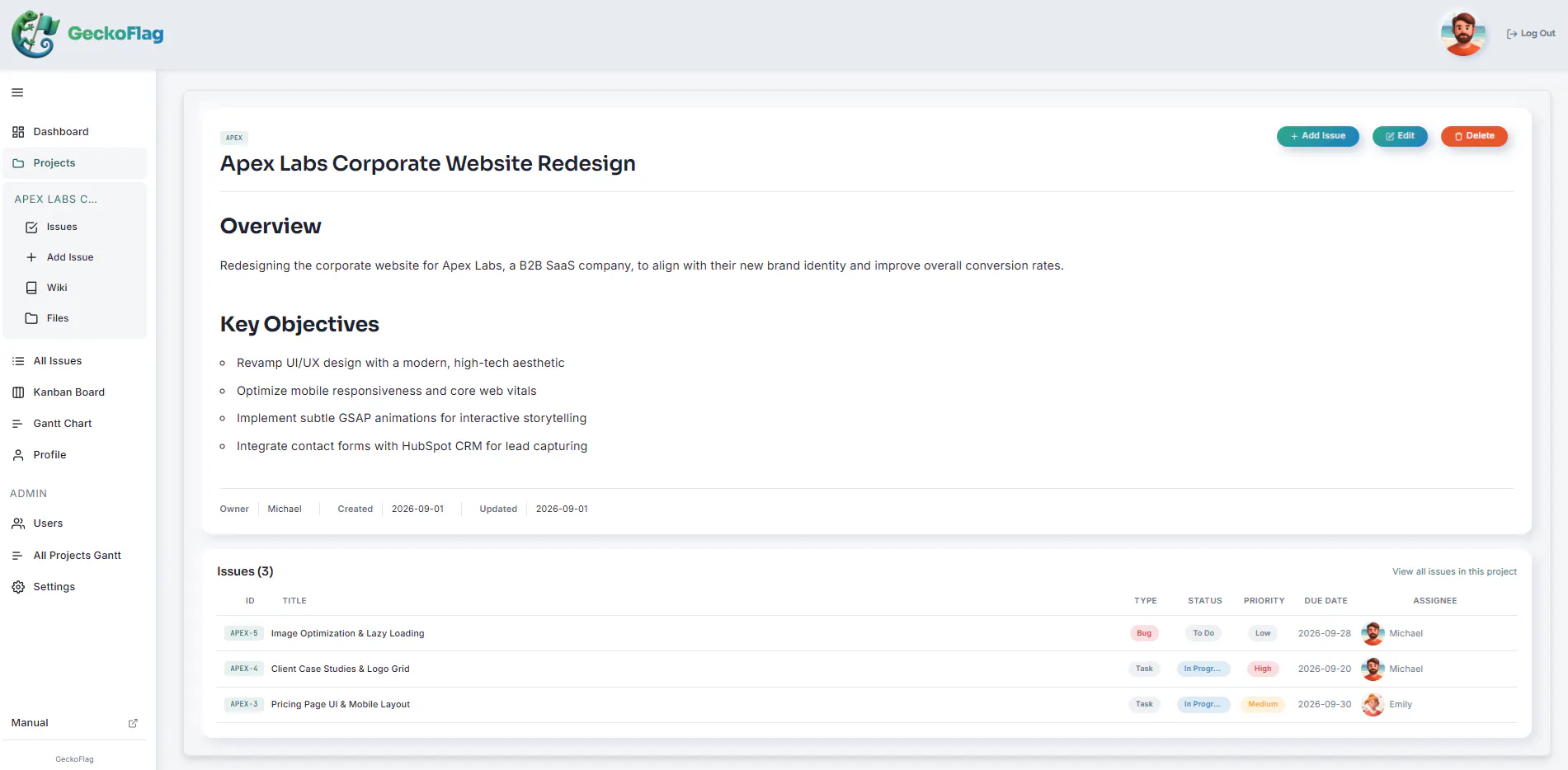Click the Dashboard grid icon
The height and width of the screenshot is (770, 1568).
(18, 132)
